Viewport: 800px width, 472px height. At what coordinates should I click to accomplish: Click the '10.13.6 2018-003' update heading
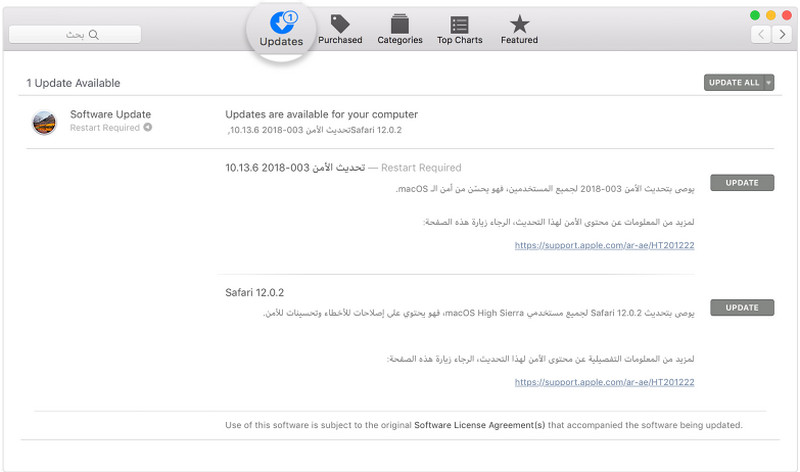(x=295, y=167)
